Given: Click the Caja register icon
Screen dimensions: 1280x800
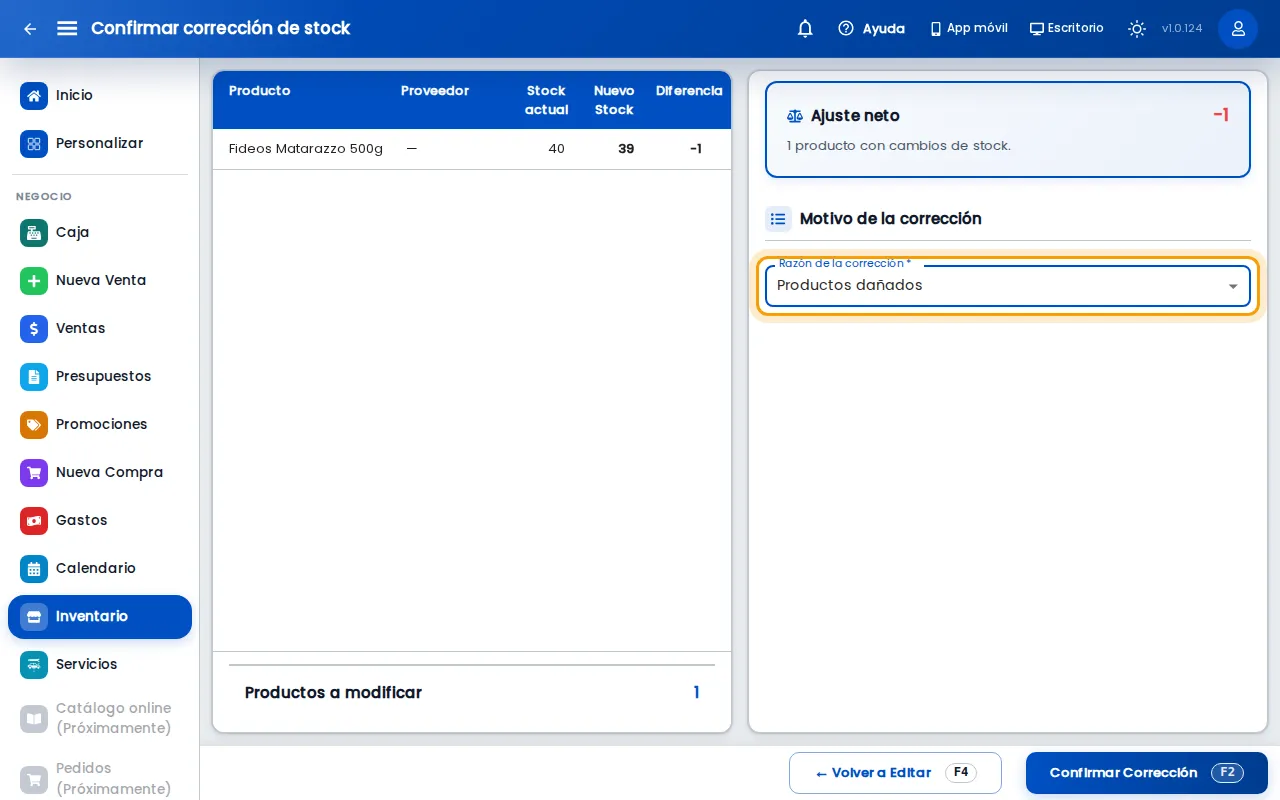Looking at the screenshot, I should (x=34, y=233).
